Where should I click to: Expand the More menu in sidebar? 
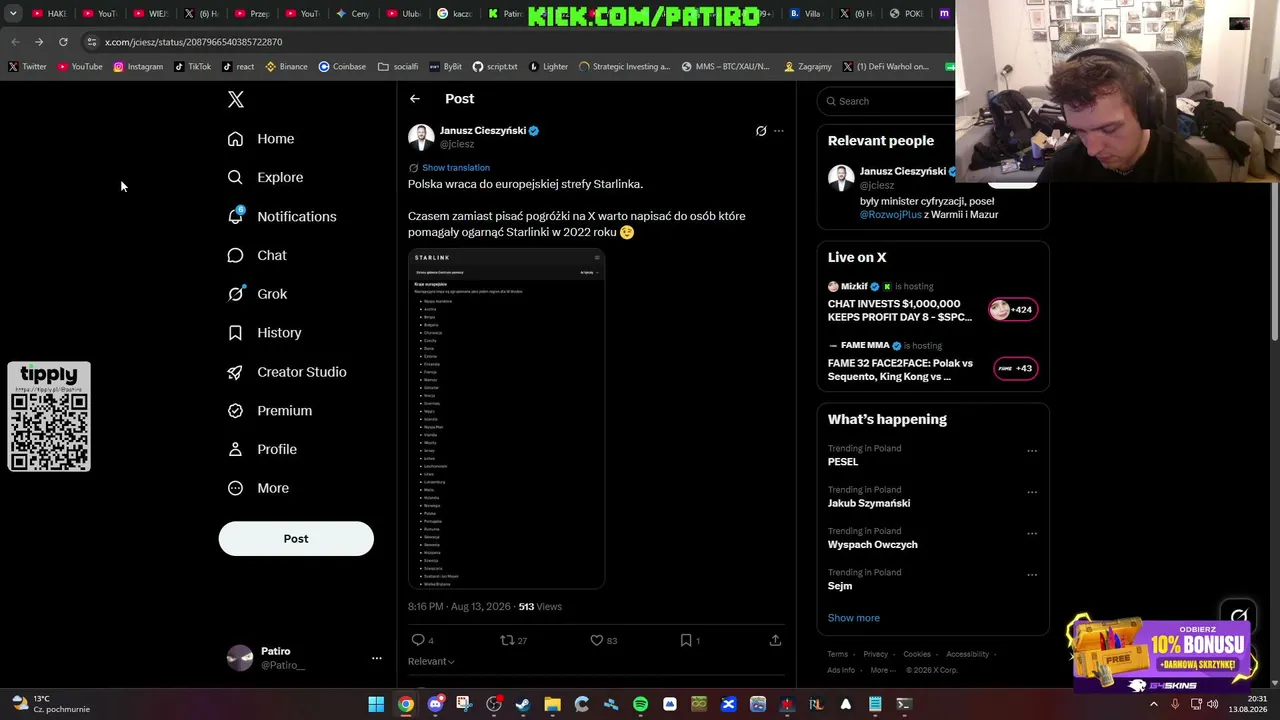[258, 488]
